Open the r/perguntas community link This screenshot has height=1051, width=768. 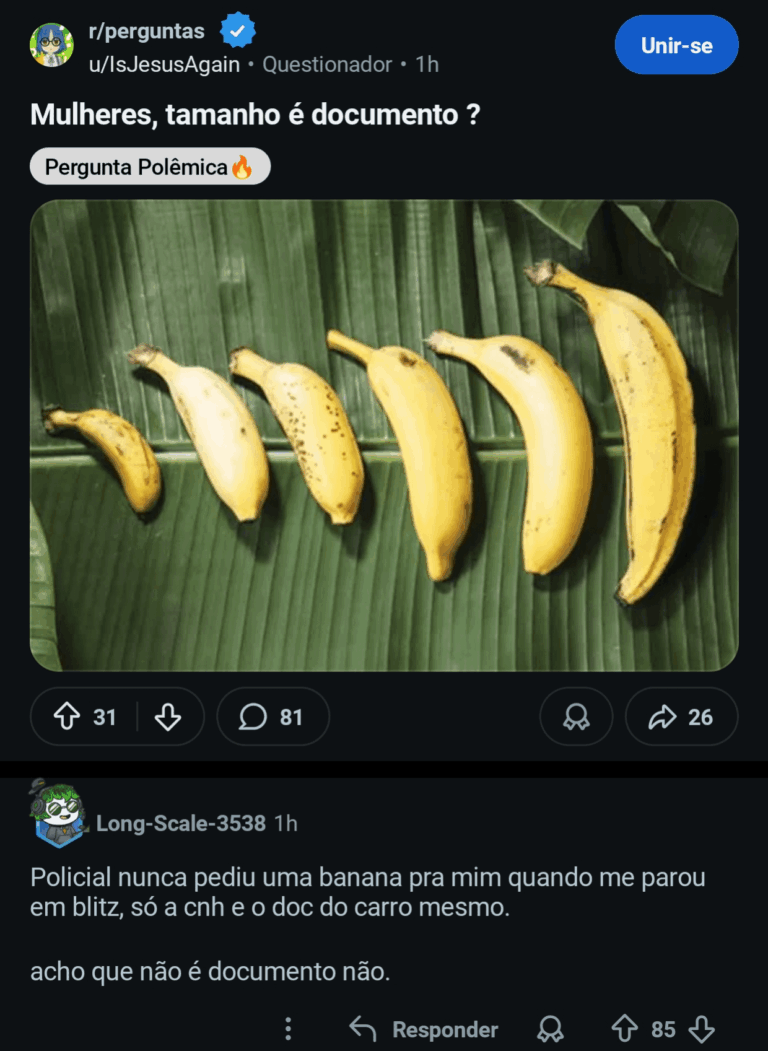(x=146, y=31)
